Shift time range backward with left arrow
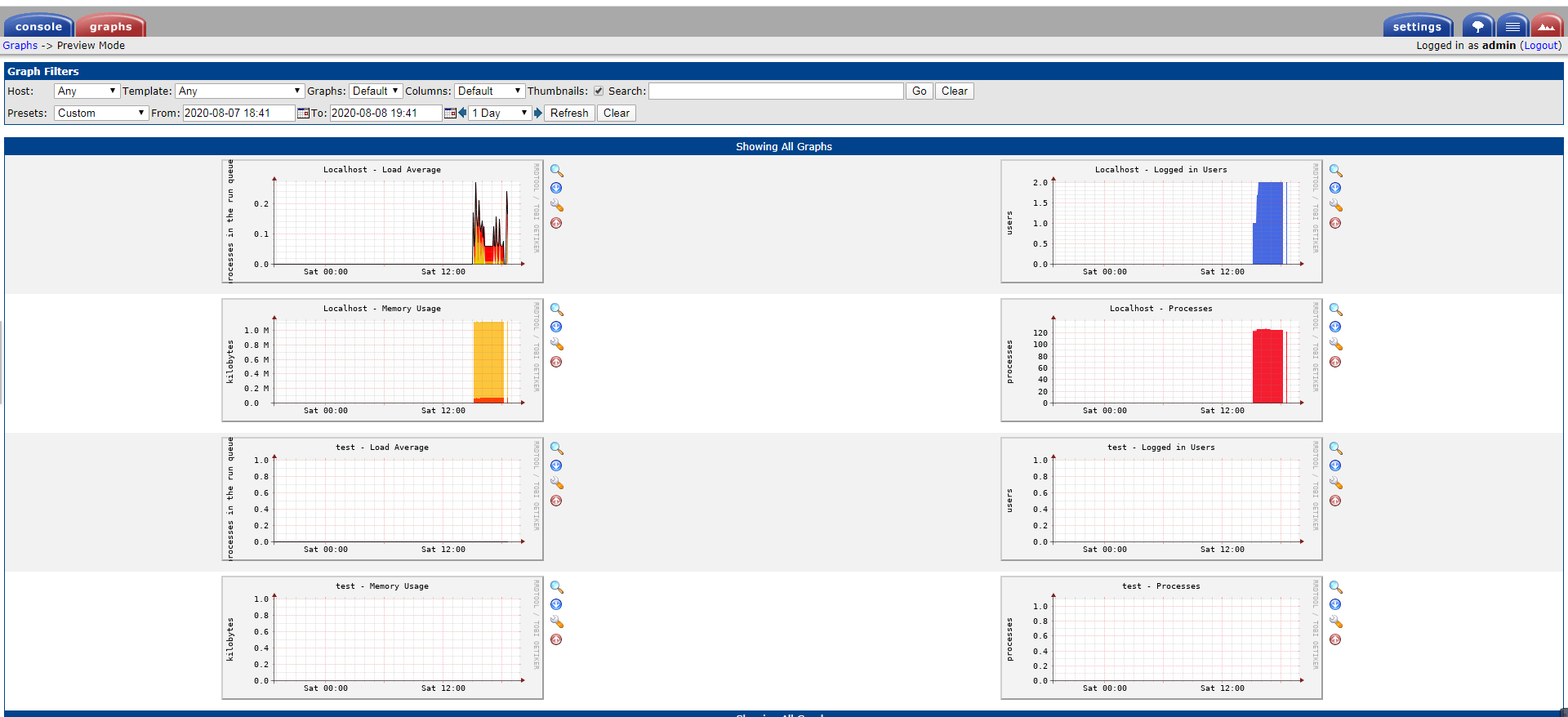The height and width of the screenshot is (717, 1568). pyautogui.click(x=462, y=114)
